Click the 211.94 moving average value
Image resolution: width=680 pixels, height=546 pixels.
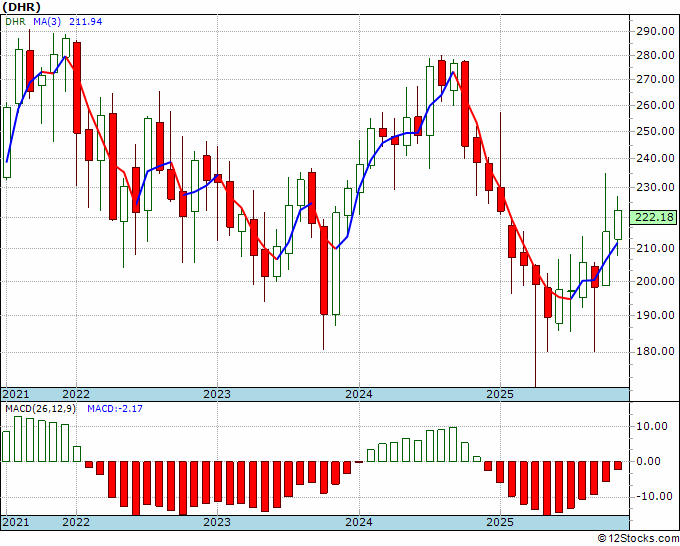click(x=85, y=21)
